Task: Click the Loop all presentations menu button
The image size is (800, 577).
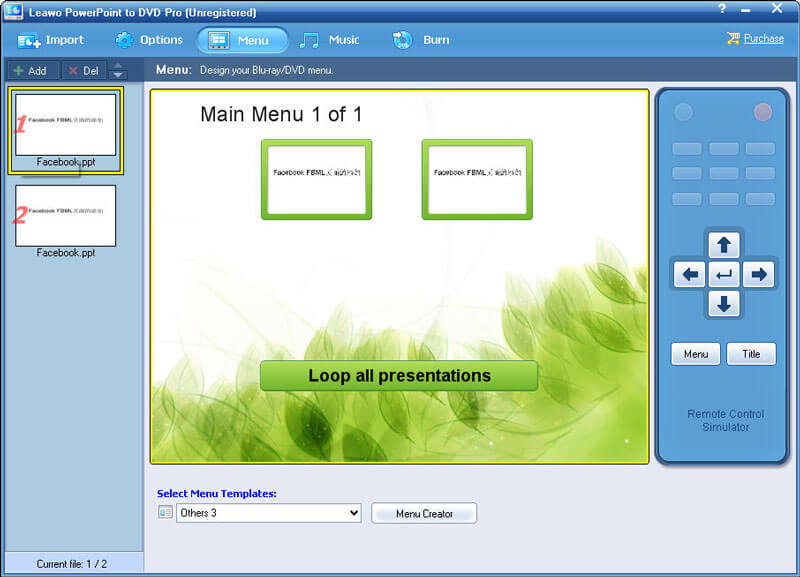Action: click(399, 376)
